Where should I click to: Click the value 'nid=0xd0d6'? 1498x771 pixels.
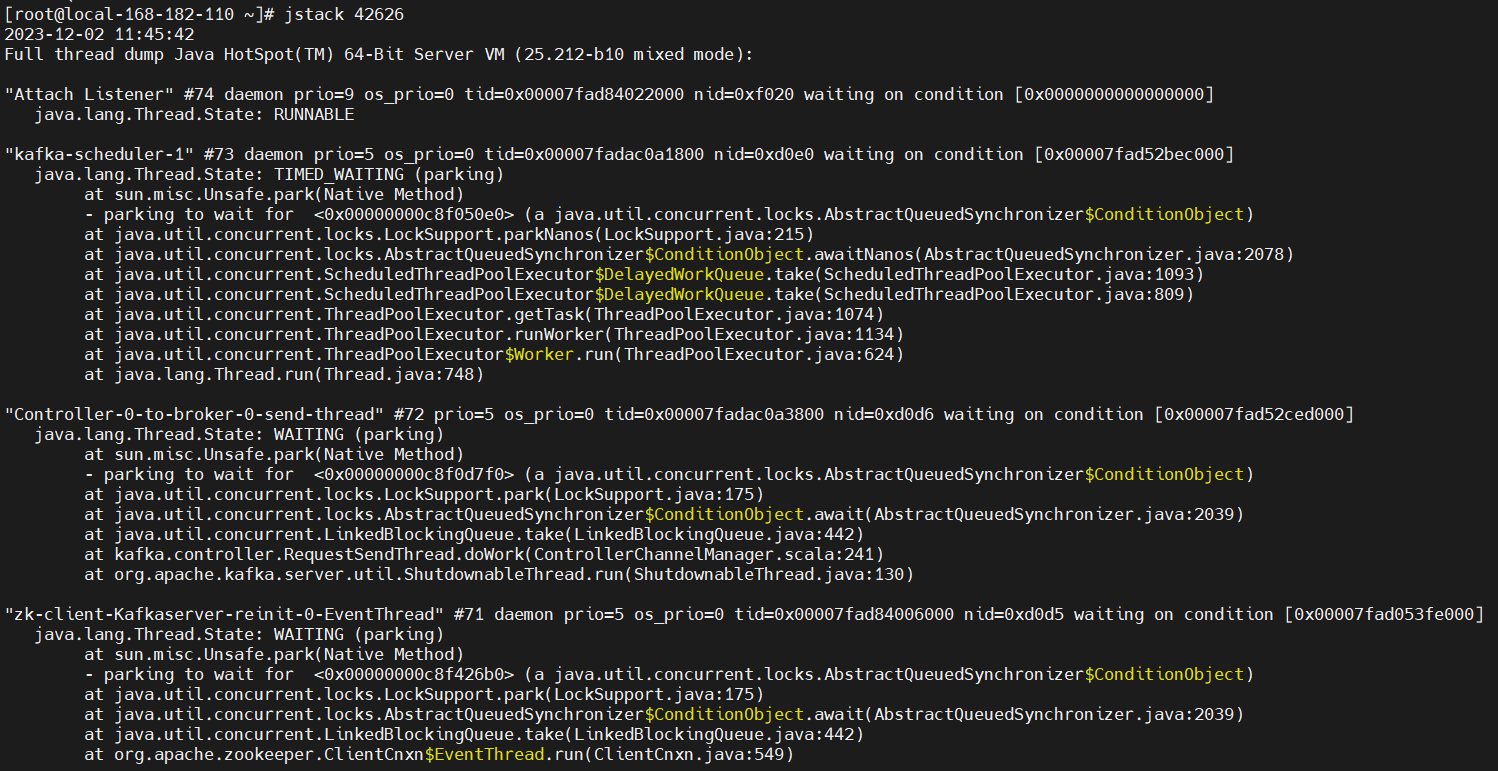click(x=884, y=414)
